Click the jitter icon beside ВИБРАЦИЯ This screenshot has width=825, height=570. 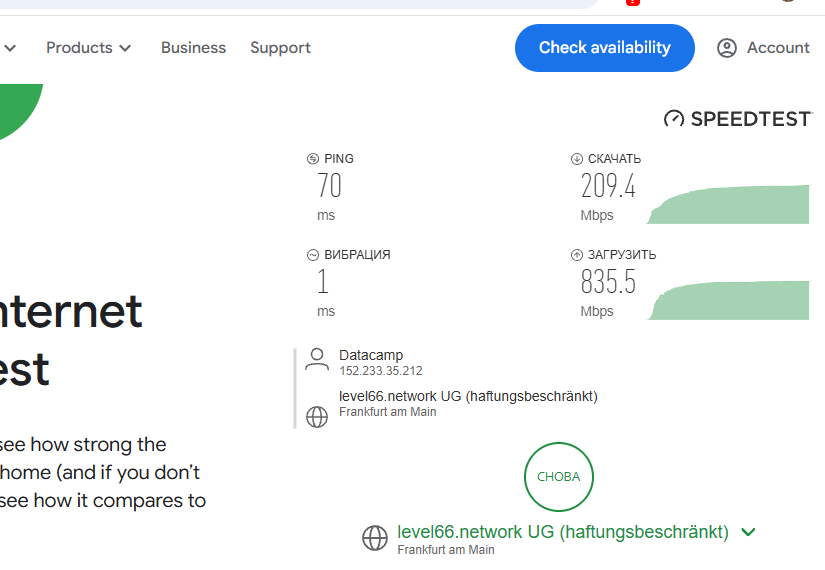pyautogui.click(x=313, y=255)
